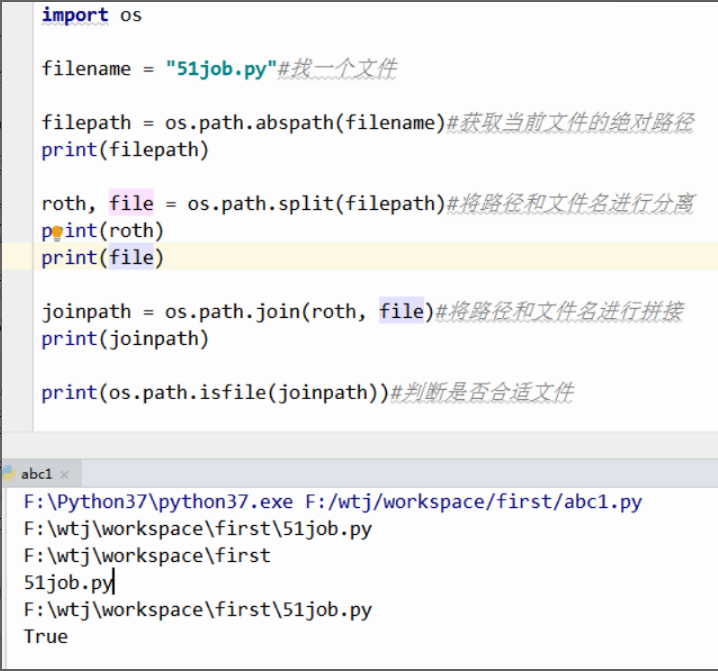Click the "51job.py" string literal
Viewport: 718px width, 671px height.
pos(221,69)
